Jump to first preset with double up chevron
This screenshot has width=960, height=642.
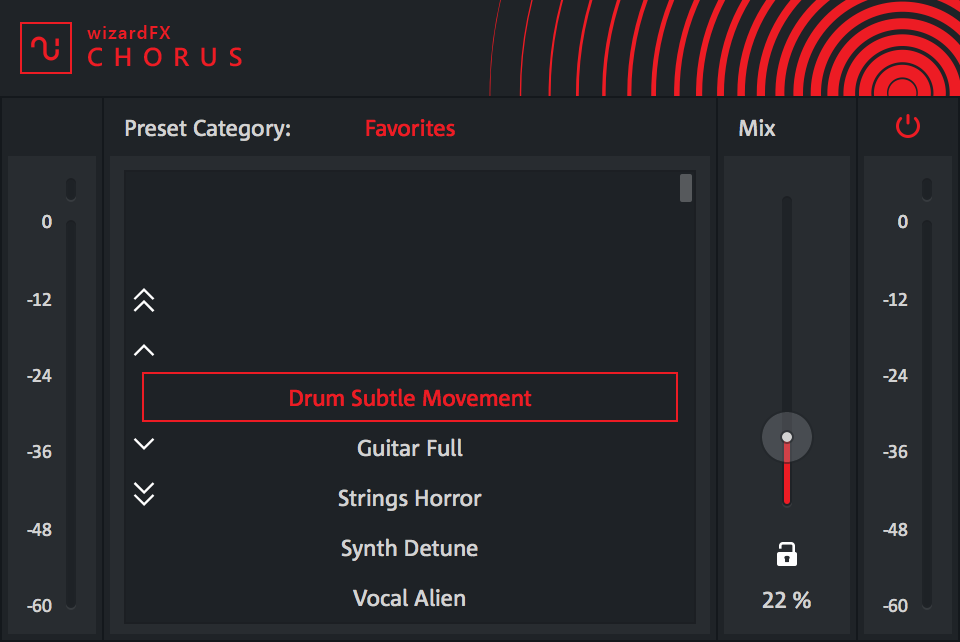click(144, 300)
